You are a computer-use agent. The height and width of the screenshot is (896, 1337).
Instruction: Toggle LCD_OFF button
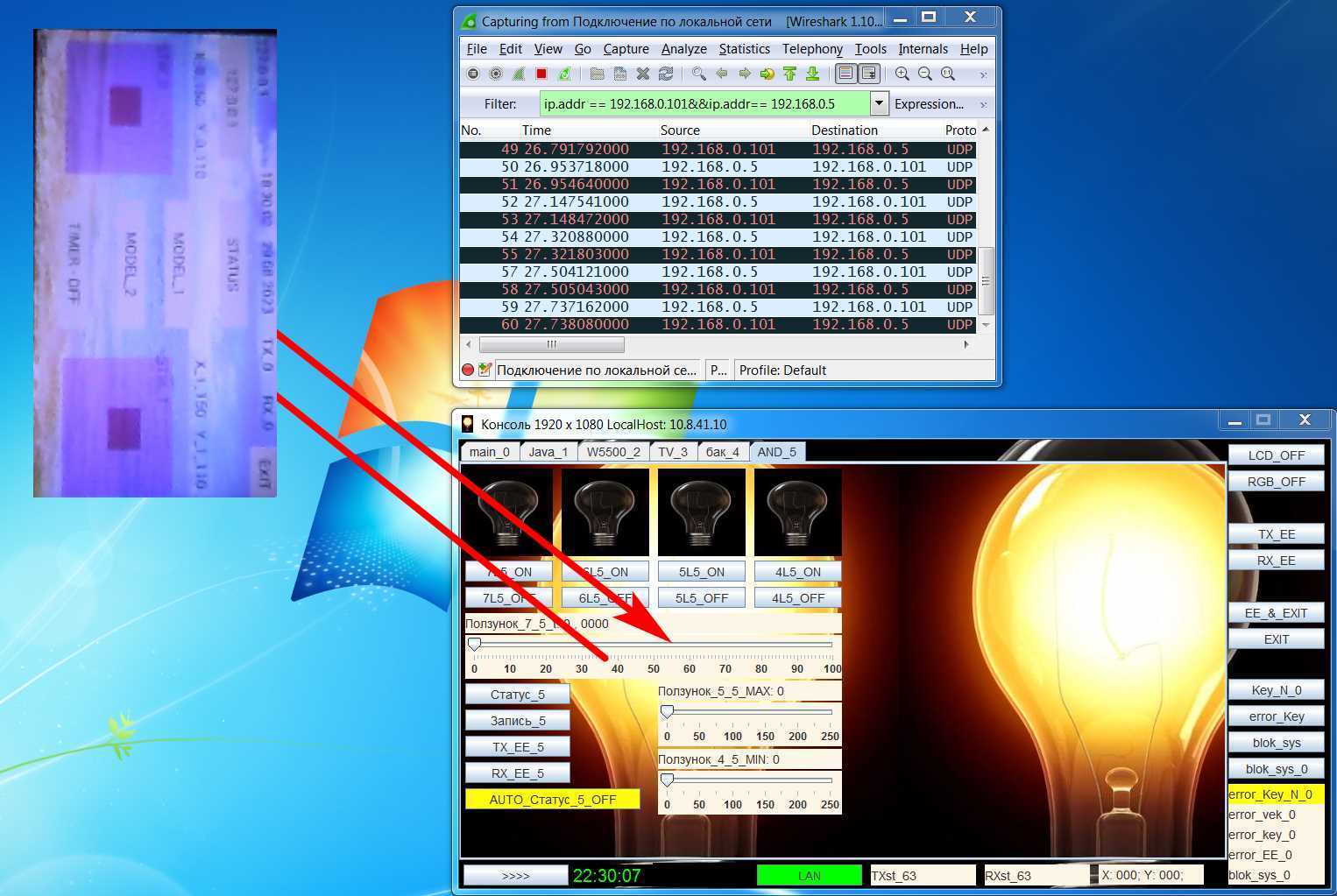[x=1276, y=455]
